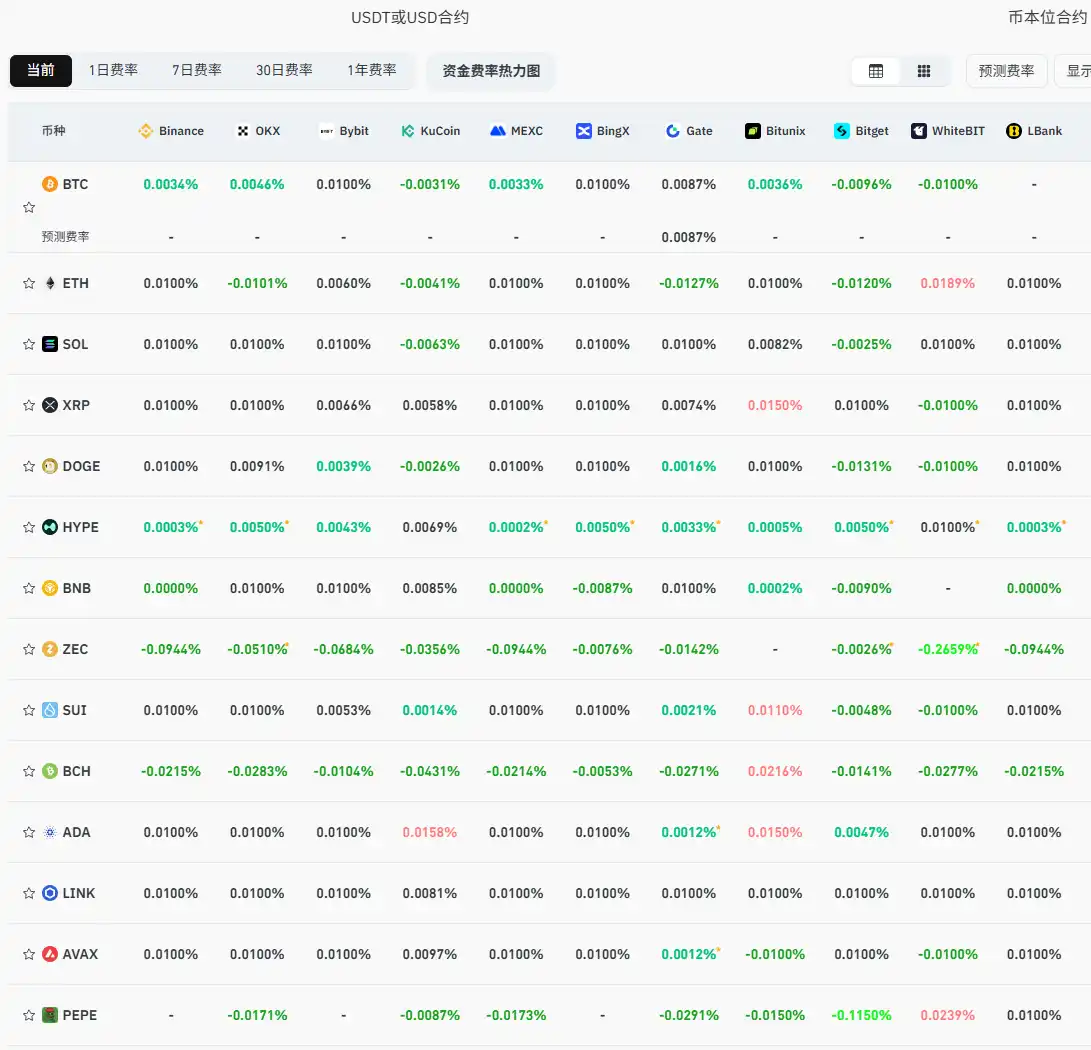Click the OKX exchange logo icon
The image size is (1091, 1050).
coord(243,131)
